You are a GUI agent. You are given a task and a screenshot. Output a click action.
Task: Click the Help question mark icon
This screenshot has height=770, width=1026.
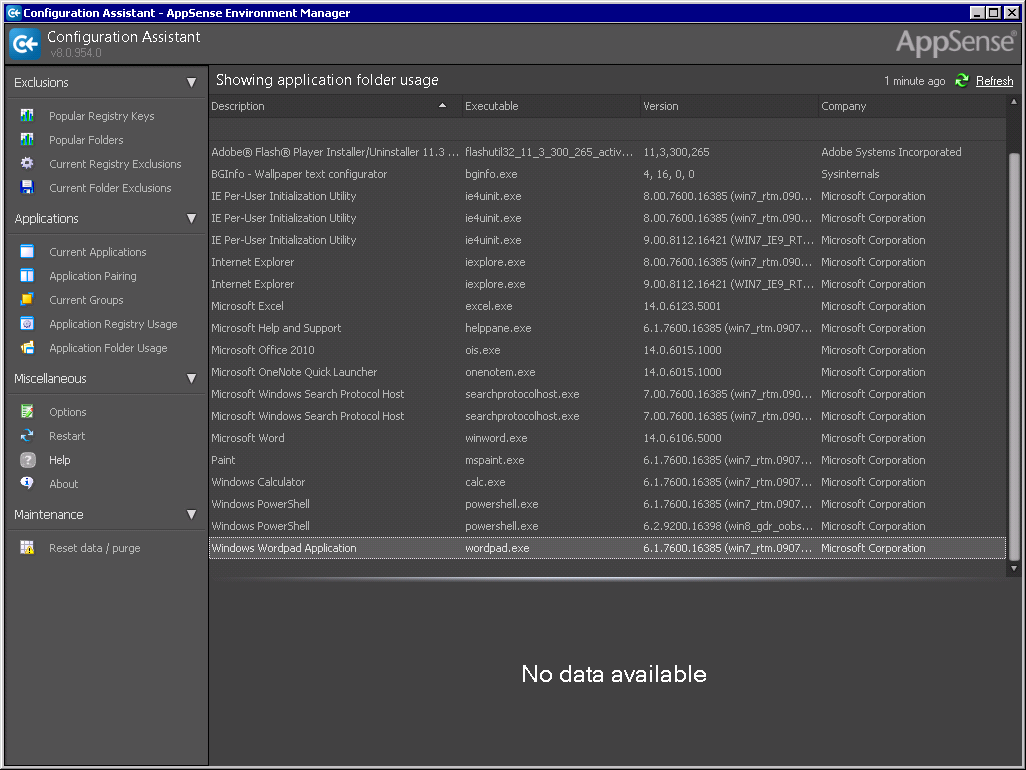(x=27, y=460)
